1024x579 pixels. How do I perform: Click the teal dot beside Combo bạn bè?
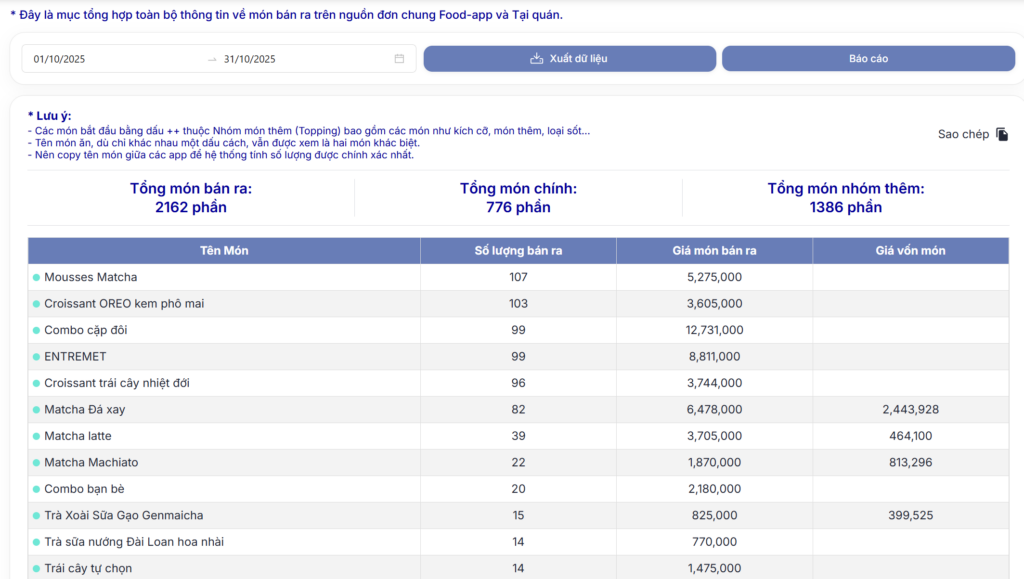tap(36, 489)
